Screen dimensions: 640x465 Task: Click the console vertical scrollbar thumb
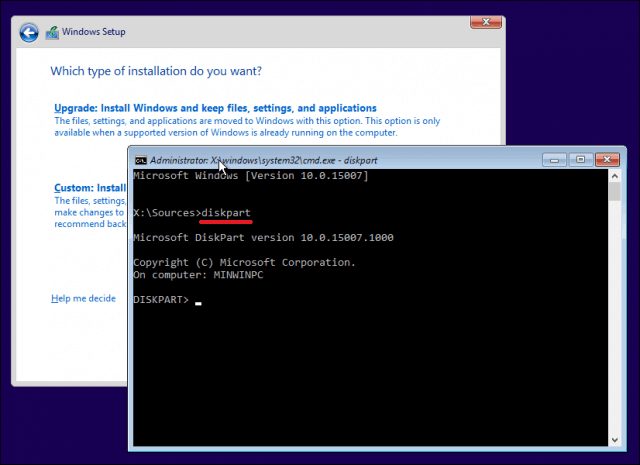click(615, 191)
